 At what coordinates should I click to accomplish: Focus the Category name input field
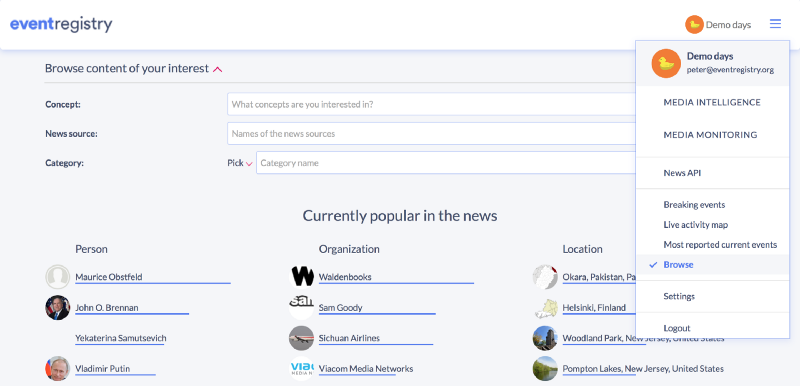click(446, 163)
